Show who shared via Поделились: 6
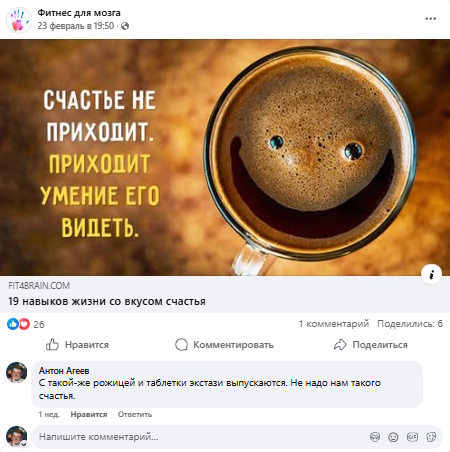Viewport: 450px width, 452px height. (x=410, y=324)
